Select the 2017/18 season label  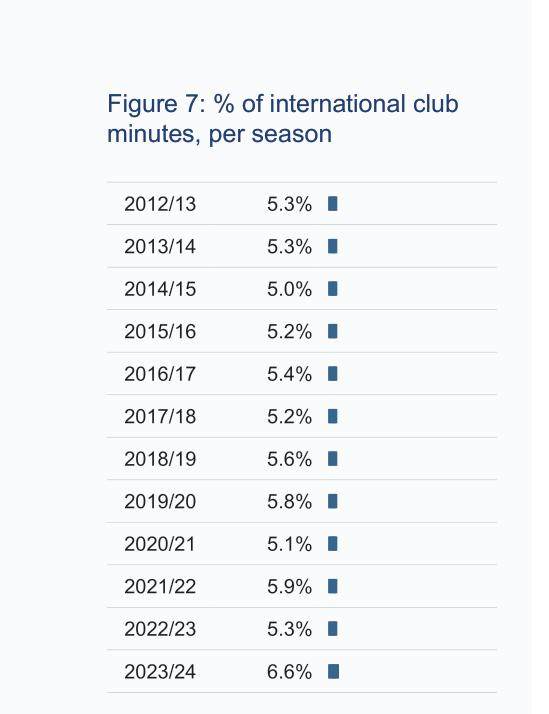[x=160, y=416]
